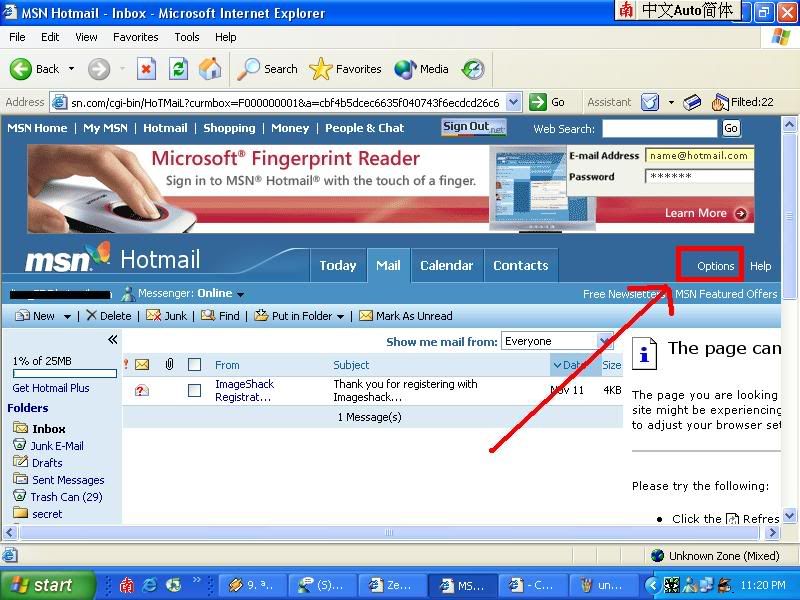The height and width of the screenshot is (600, 800).
Task: Click the Web Search input field
Action: point(659,129)
